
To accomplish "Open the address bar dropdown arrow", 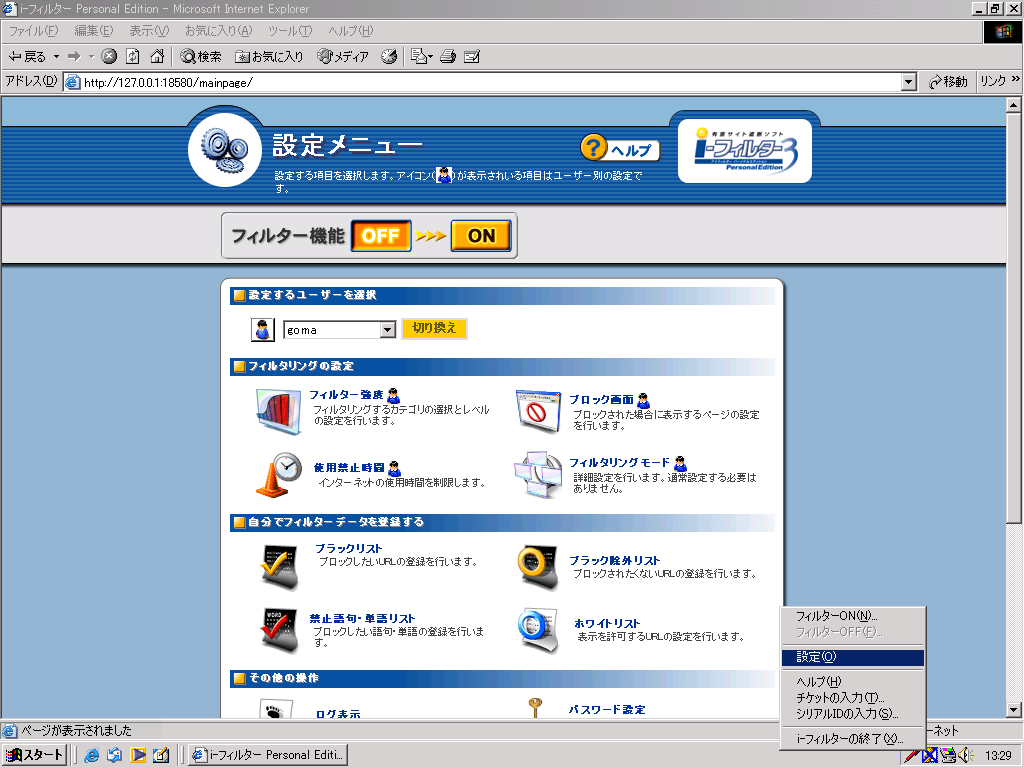I will click(908, 82).
